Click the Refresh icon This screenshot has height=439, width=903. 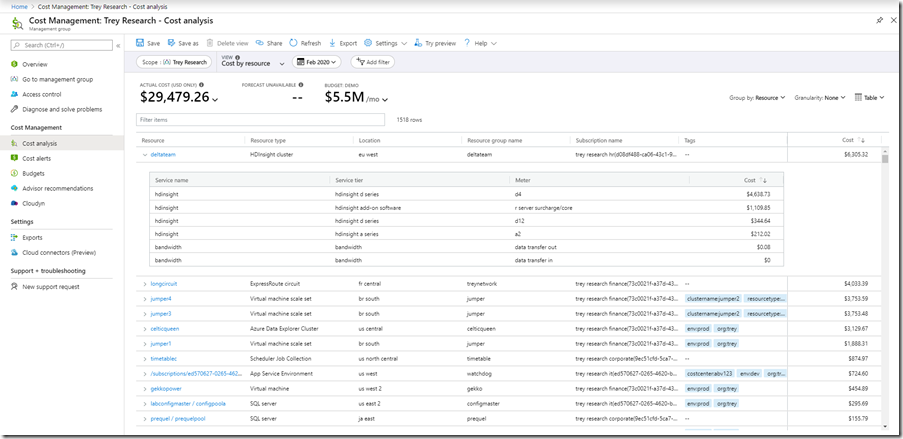(293, 43)
